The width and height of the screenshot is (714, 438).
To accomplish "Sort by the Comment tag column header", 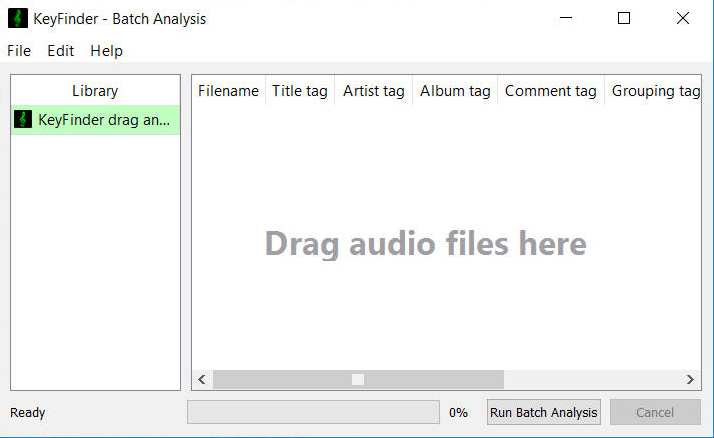I will click(551, 91).
